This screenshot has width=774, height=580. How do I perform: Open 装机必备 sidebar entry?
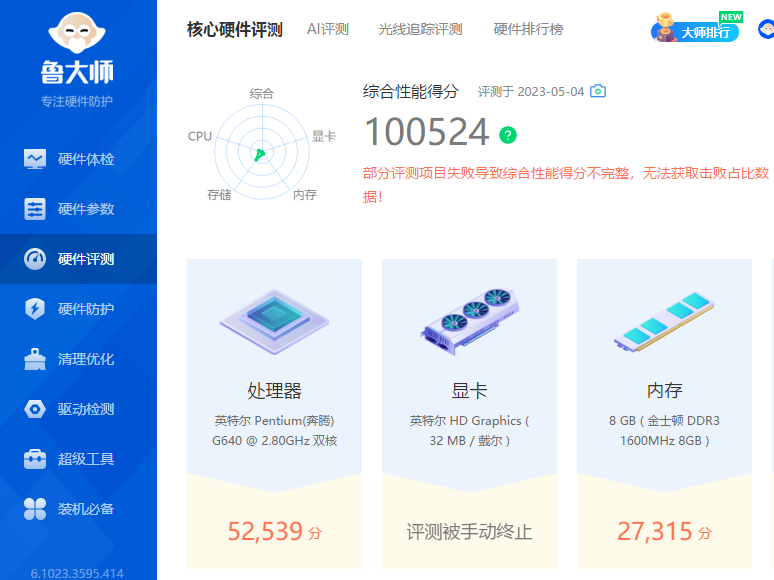[78, 508]
